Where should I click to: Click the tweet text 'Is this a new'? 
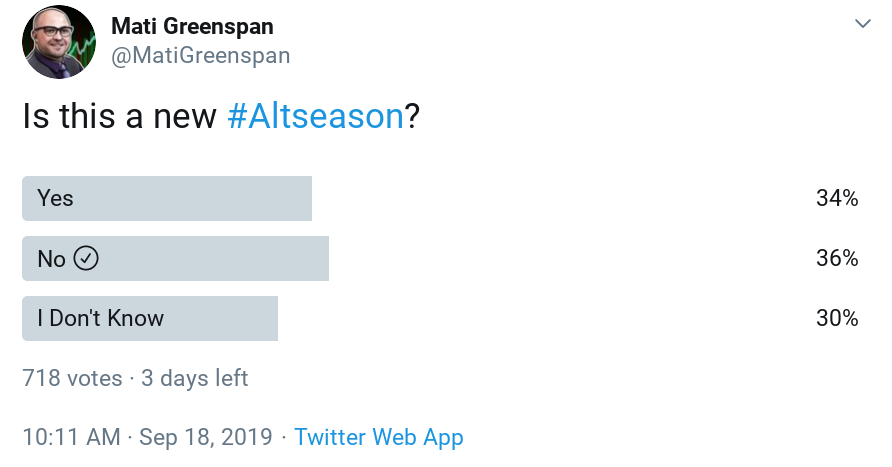pyautogui.click(x=119, y=116)
